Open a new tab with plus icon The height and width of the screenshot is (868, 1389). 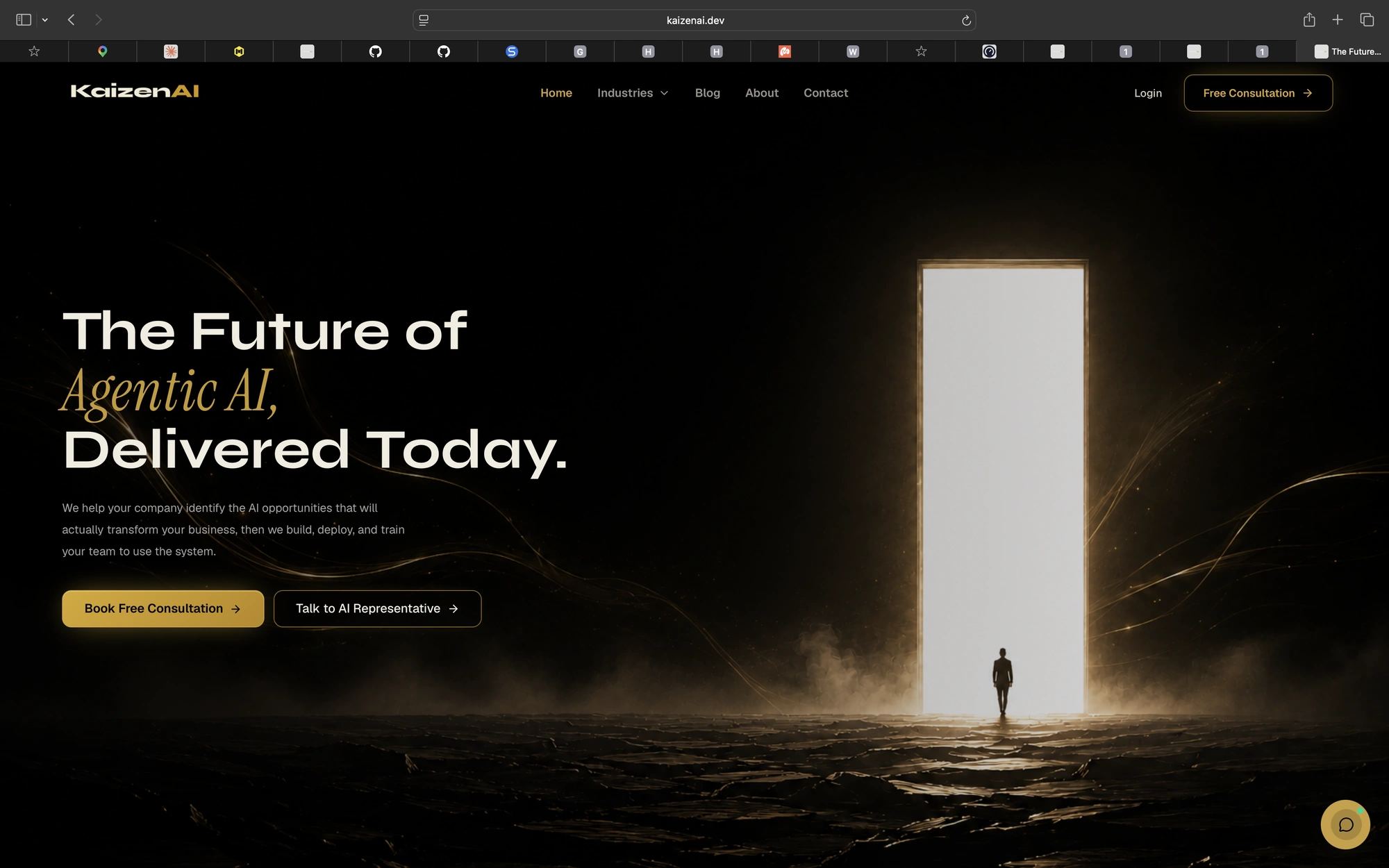click(x=1338, y=19)
